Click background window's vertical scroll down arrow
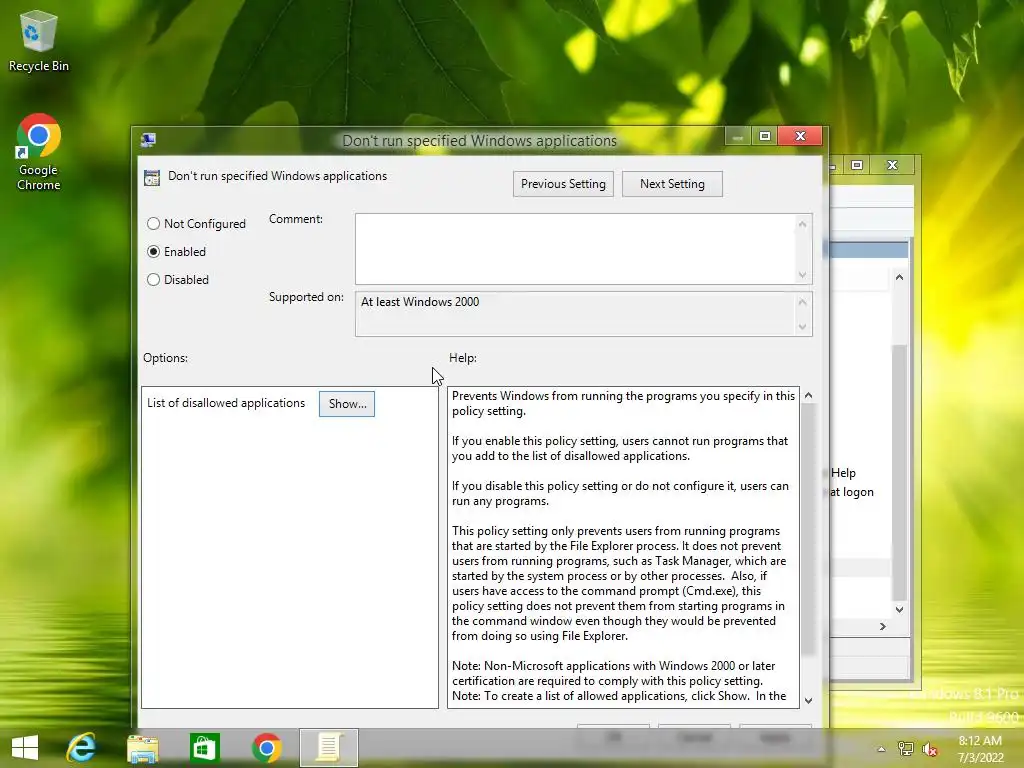The image size is (1024, 768). [899, 609]
